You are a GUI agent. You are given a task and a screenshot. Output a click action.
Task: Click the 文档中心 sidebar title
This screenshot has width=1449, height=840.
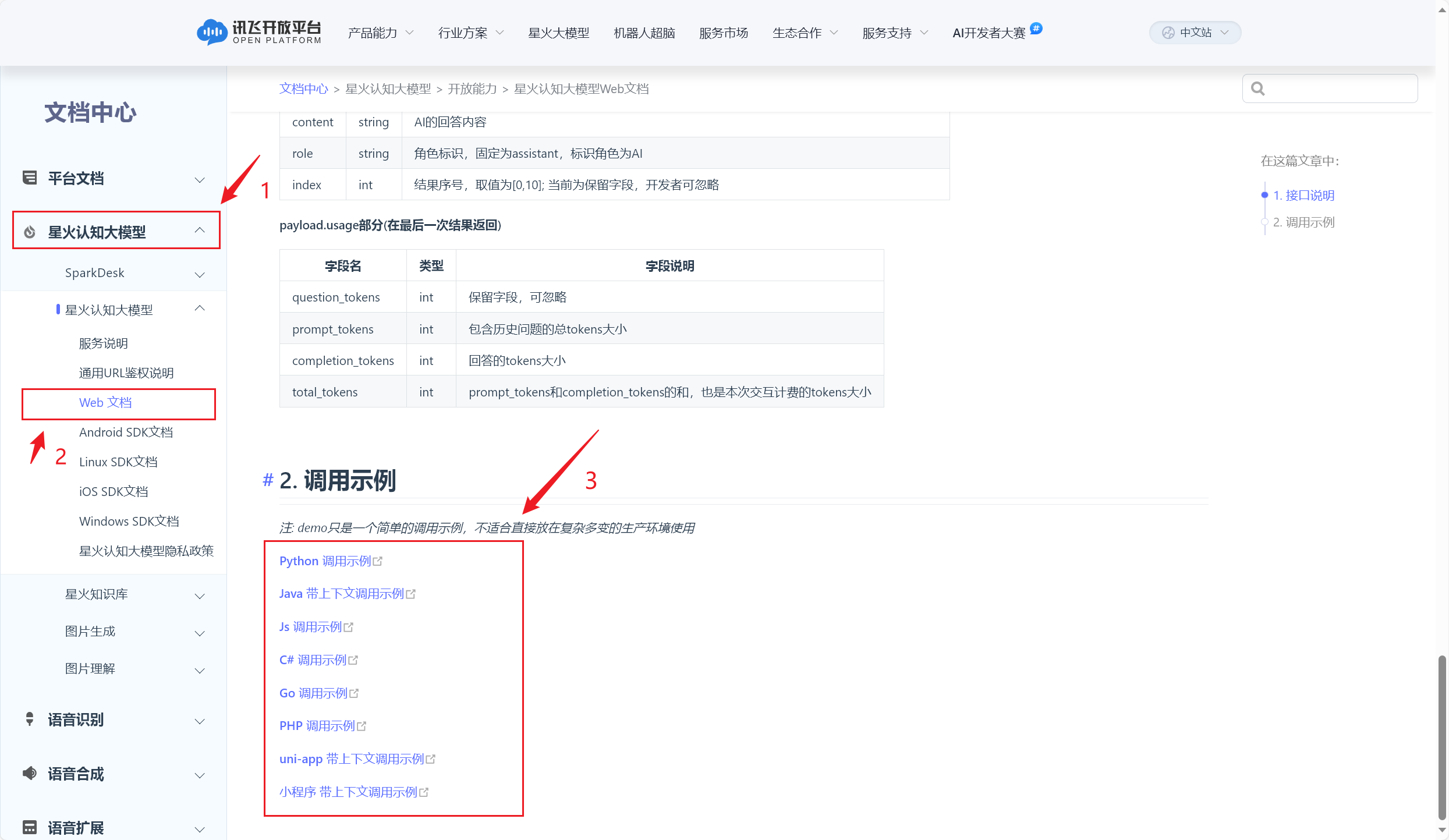coord(90,112)
